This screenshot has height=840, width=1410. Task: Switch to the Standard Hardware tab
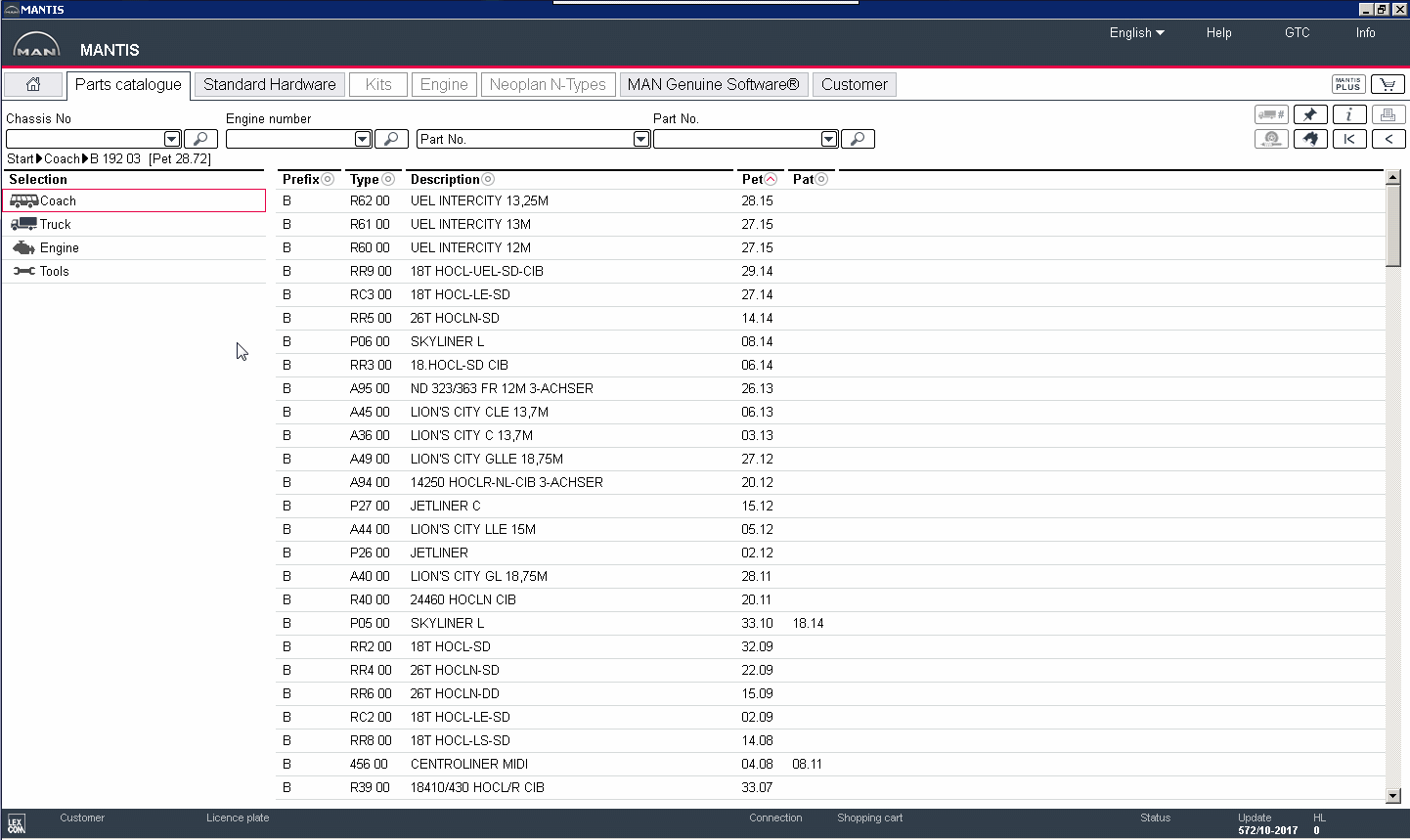pos(269,84)
